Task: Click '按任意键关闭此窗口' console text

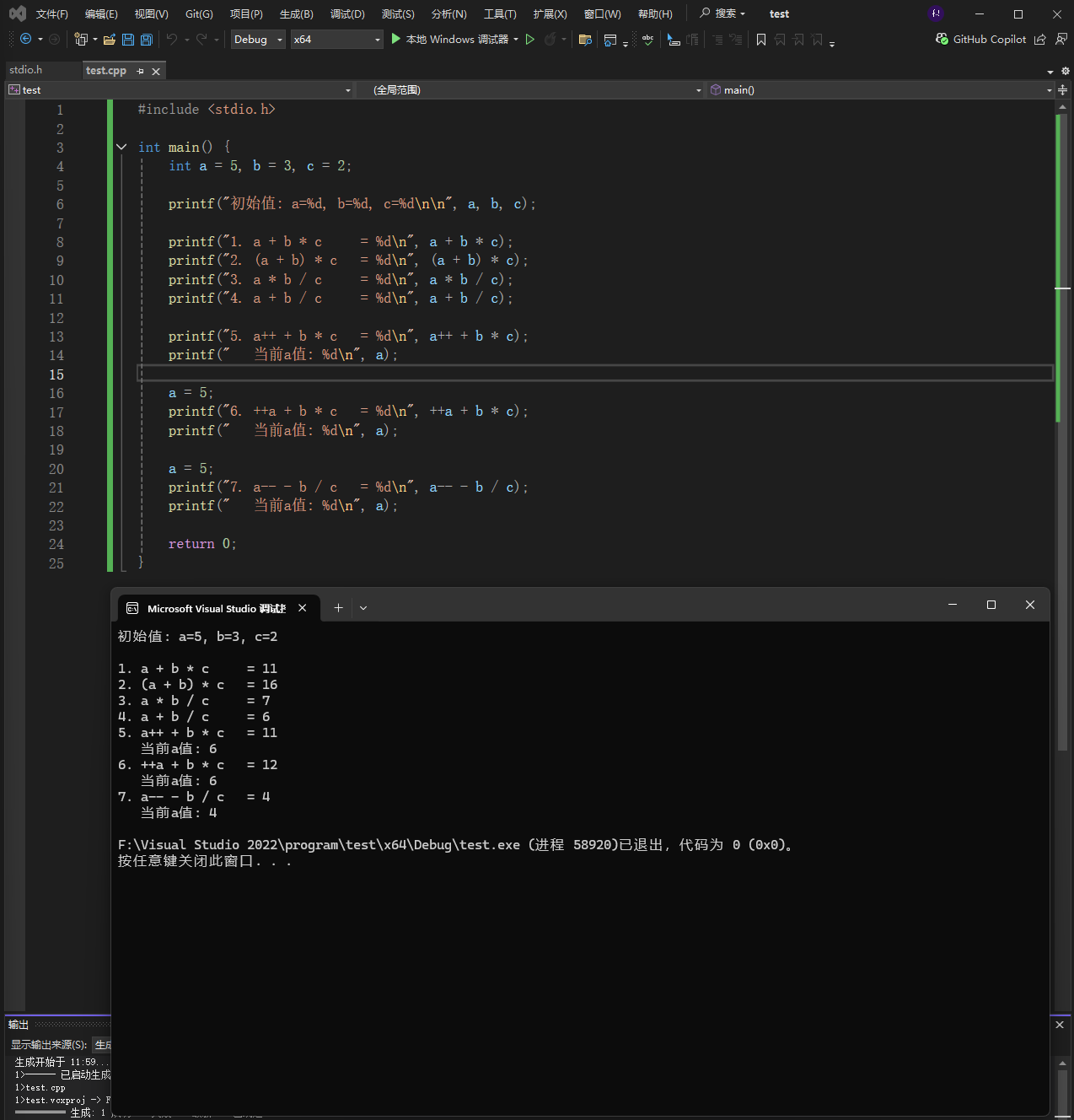Action: coord(204,861)
